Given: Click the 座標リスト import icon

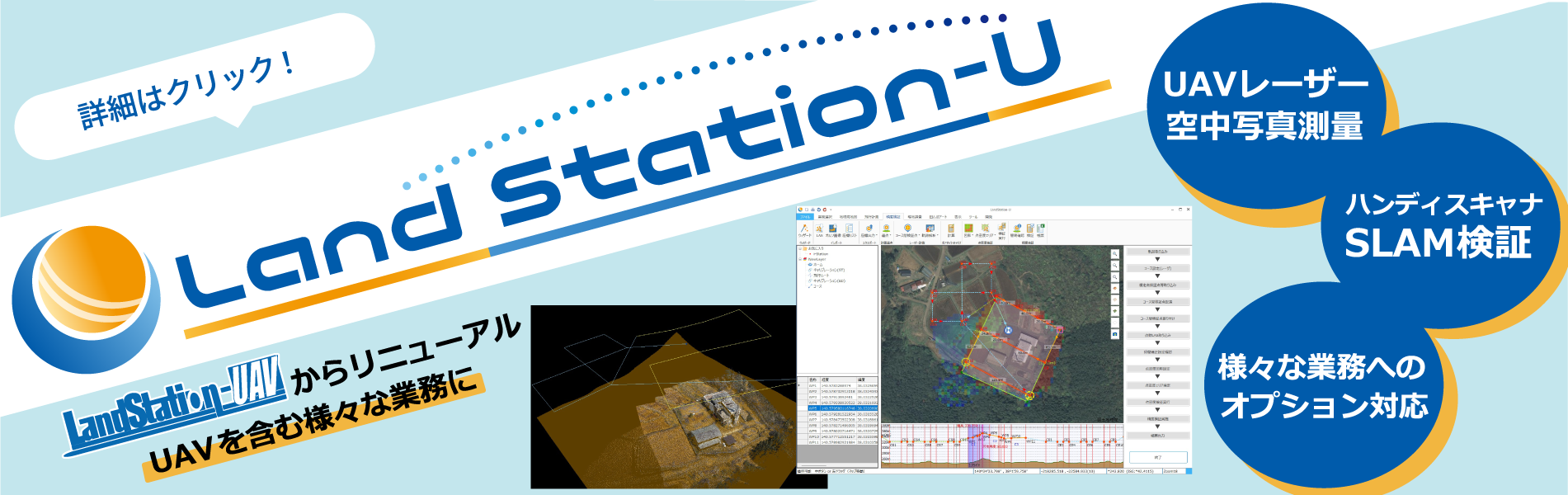Looking at the screenshot, I should [850, 230].
